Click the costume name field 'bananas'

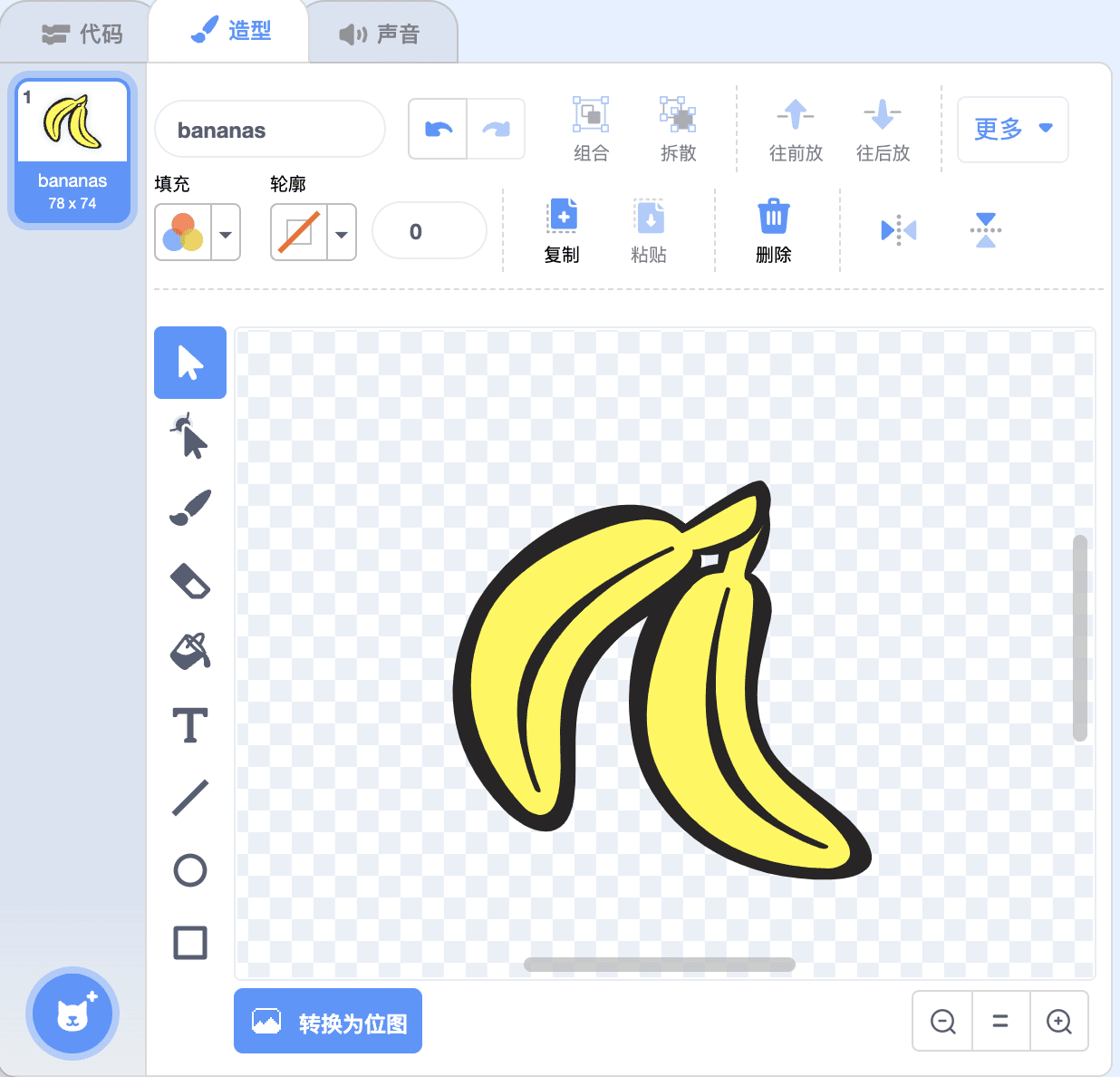(270, 130)
